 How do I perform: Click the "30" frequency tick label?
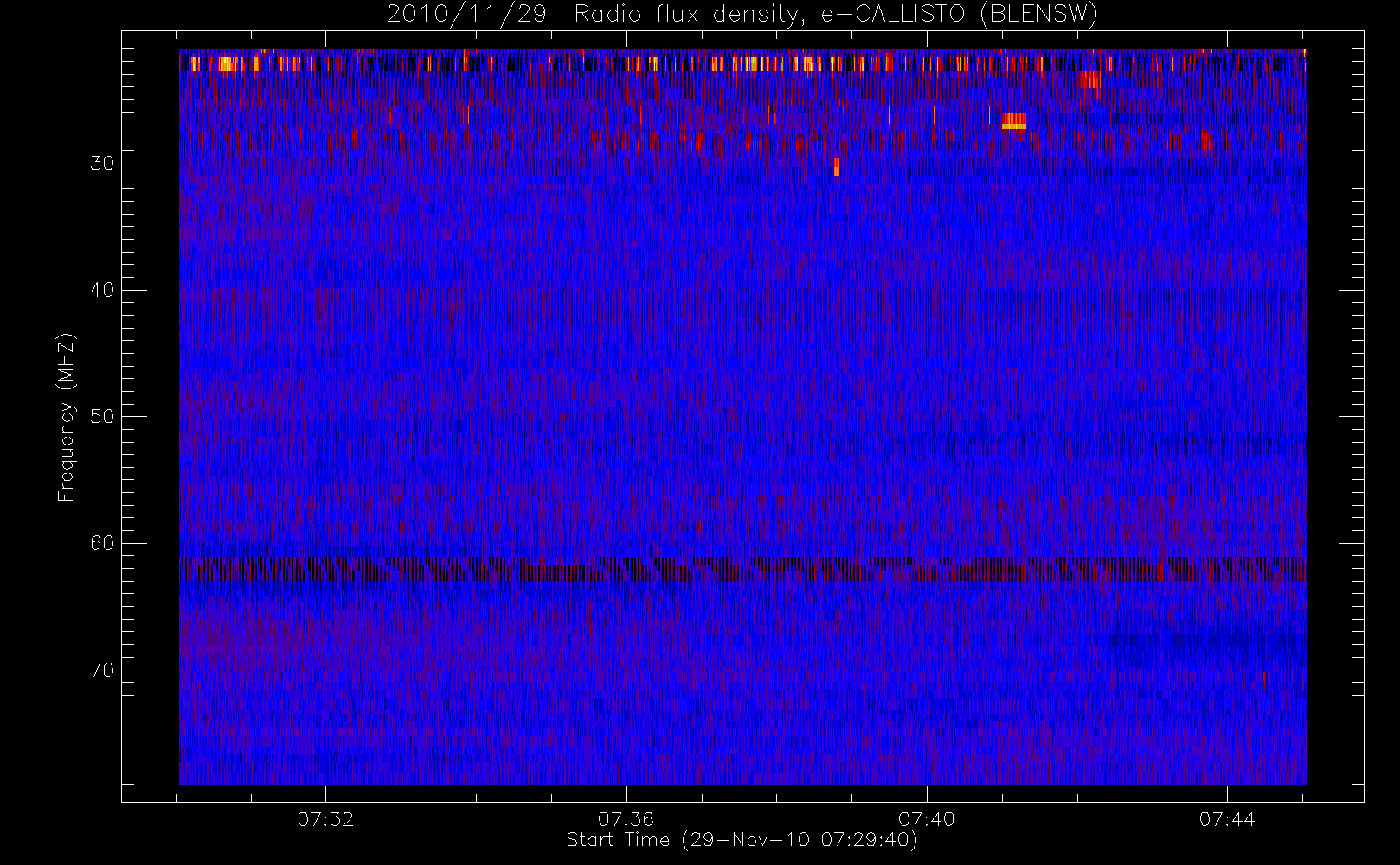102,163
